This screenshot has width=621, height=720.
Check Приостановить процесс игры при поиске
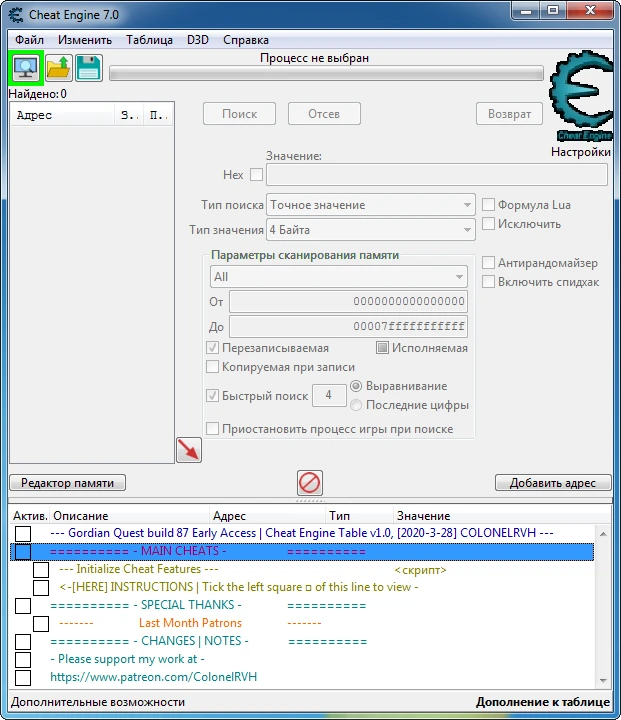212,428
